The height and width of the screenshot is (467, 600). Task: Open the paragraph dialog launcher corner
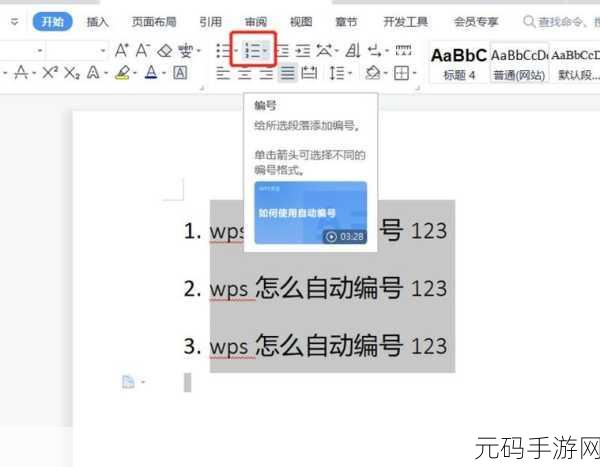pos(418,88)
